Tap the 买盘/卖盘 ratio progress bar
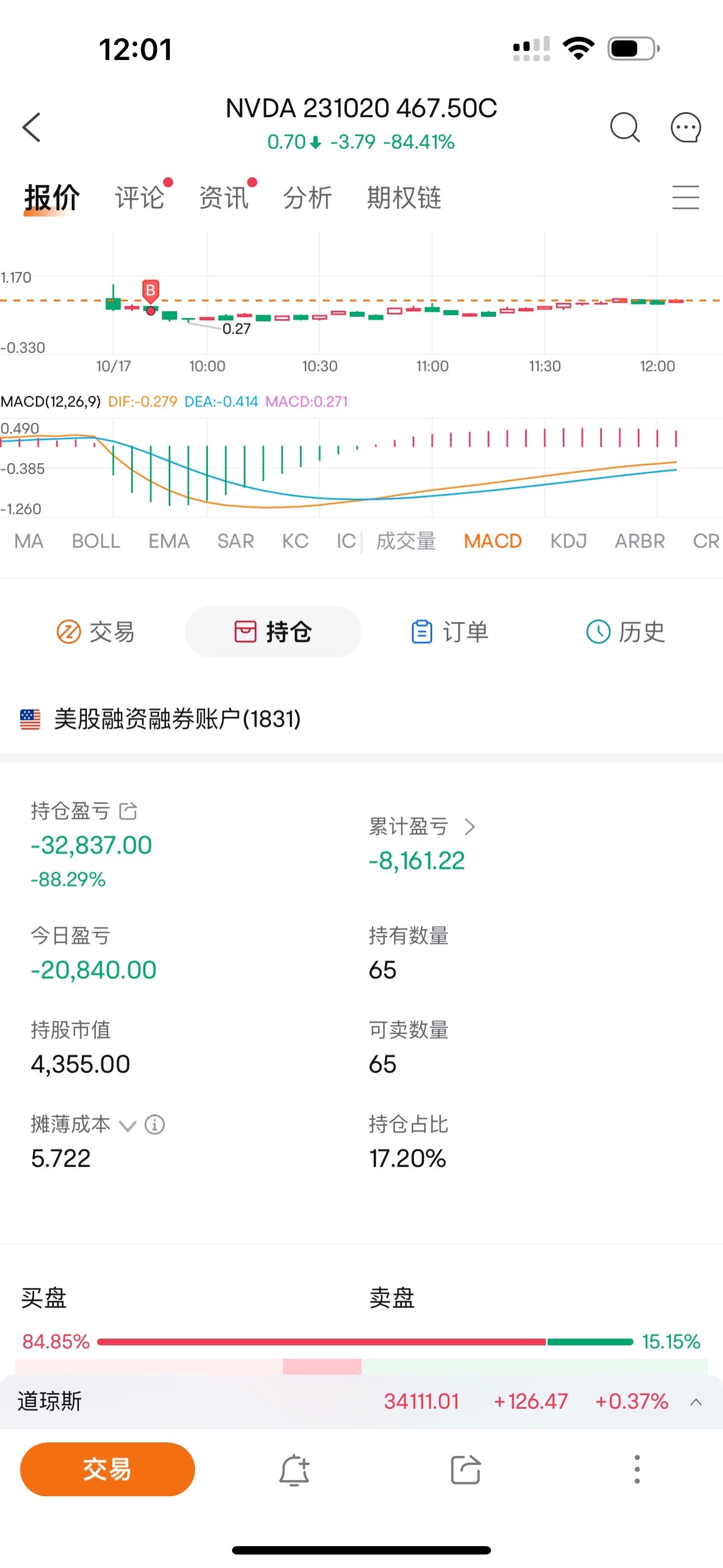The width and height of the screenshot is (723, 1568). click(365, 1341)
